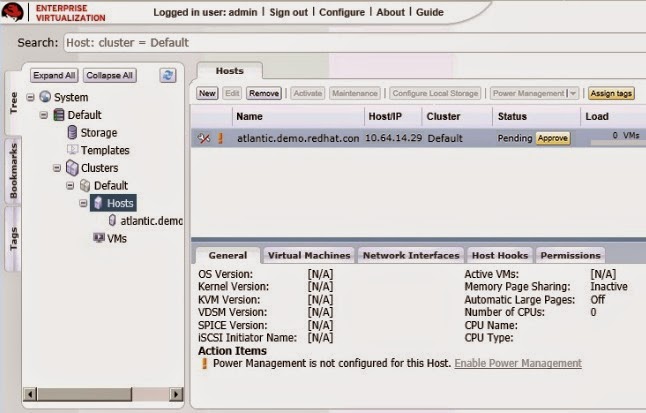This screenshot has width=646, height=413.
Task: Select Storage in the tree
Action: (x=99, y=133)
